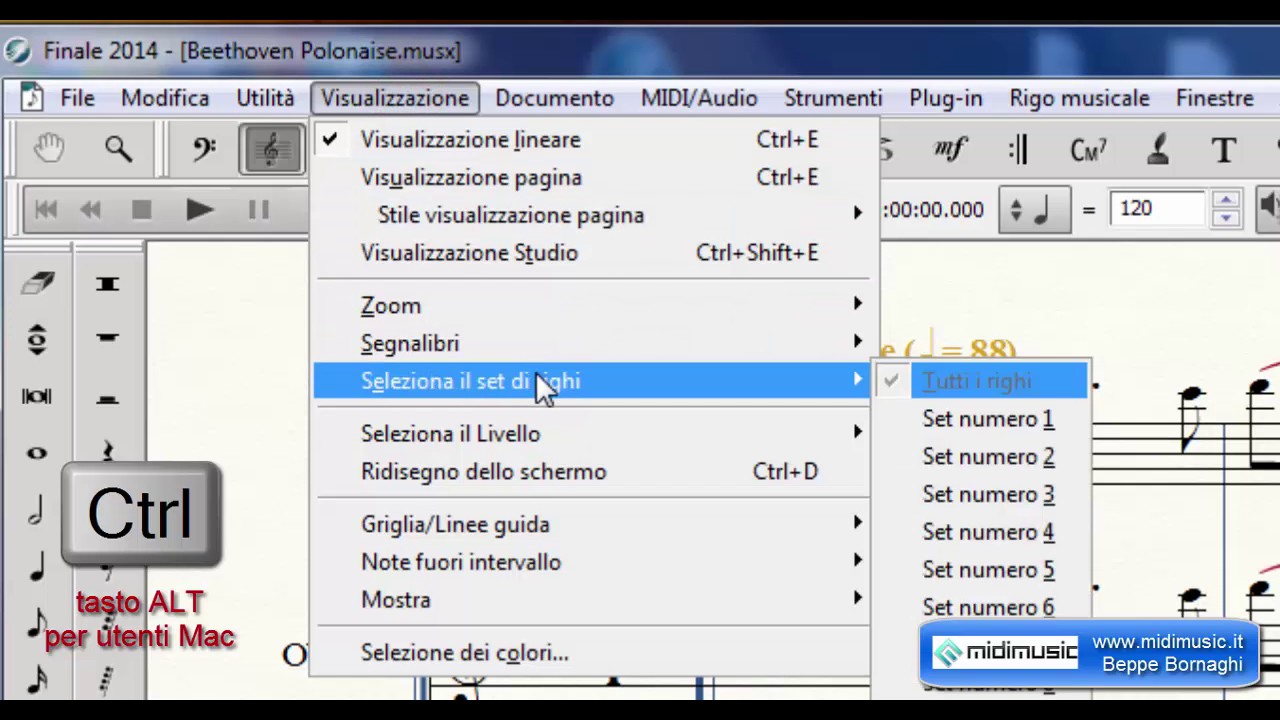This screenshot has height=720, width=1280.
Task: Select the CM7 Chord tool
Action: click(1088, 150)
